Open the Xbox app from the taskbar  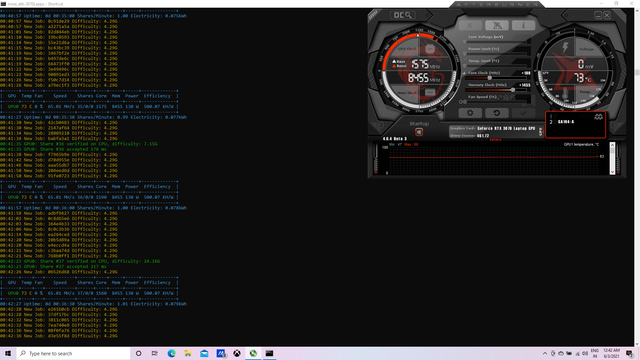click(x=237, y=353)
